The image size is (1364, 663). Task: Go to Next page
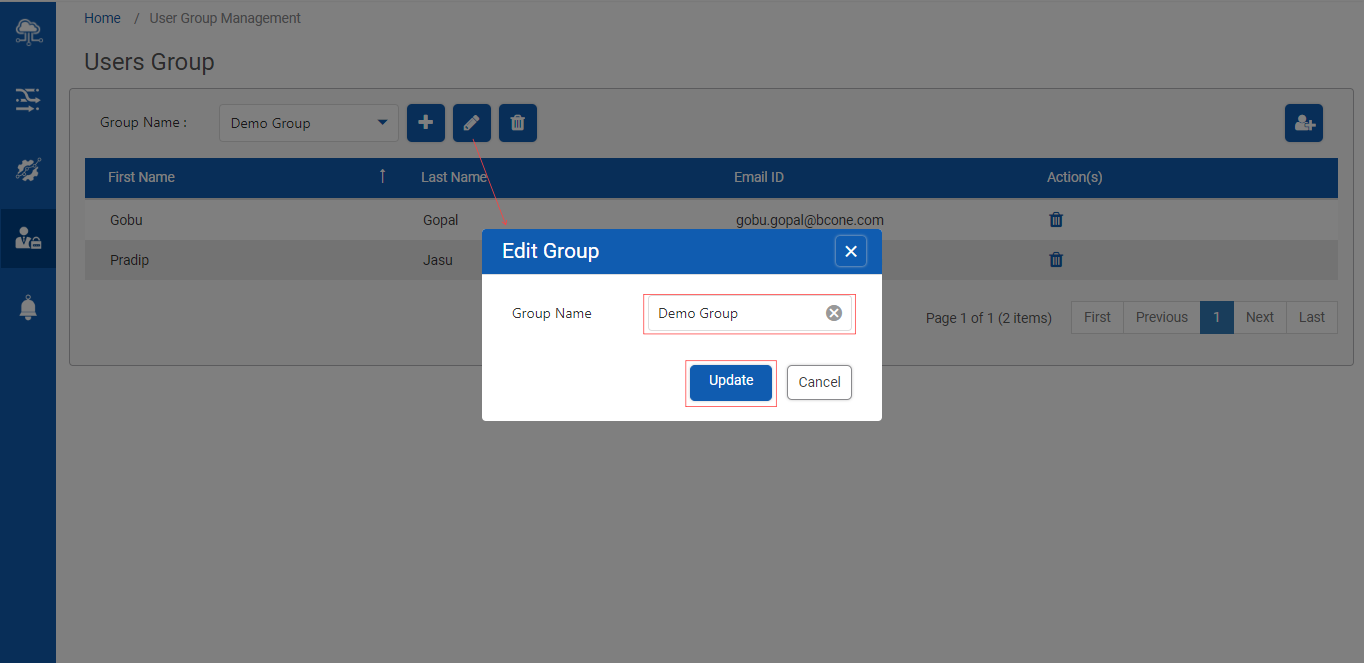1260,317
